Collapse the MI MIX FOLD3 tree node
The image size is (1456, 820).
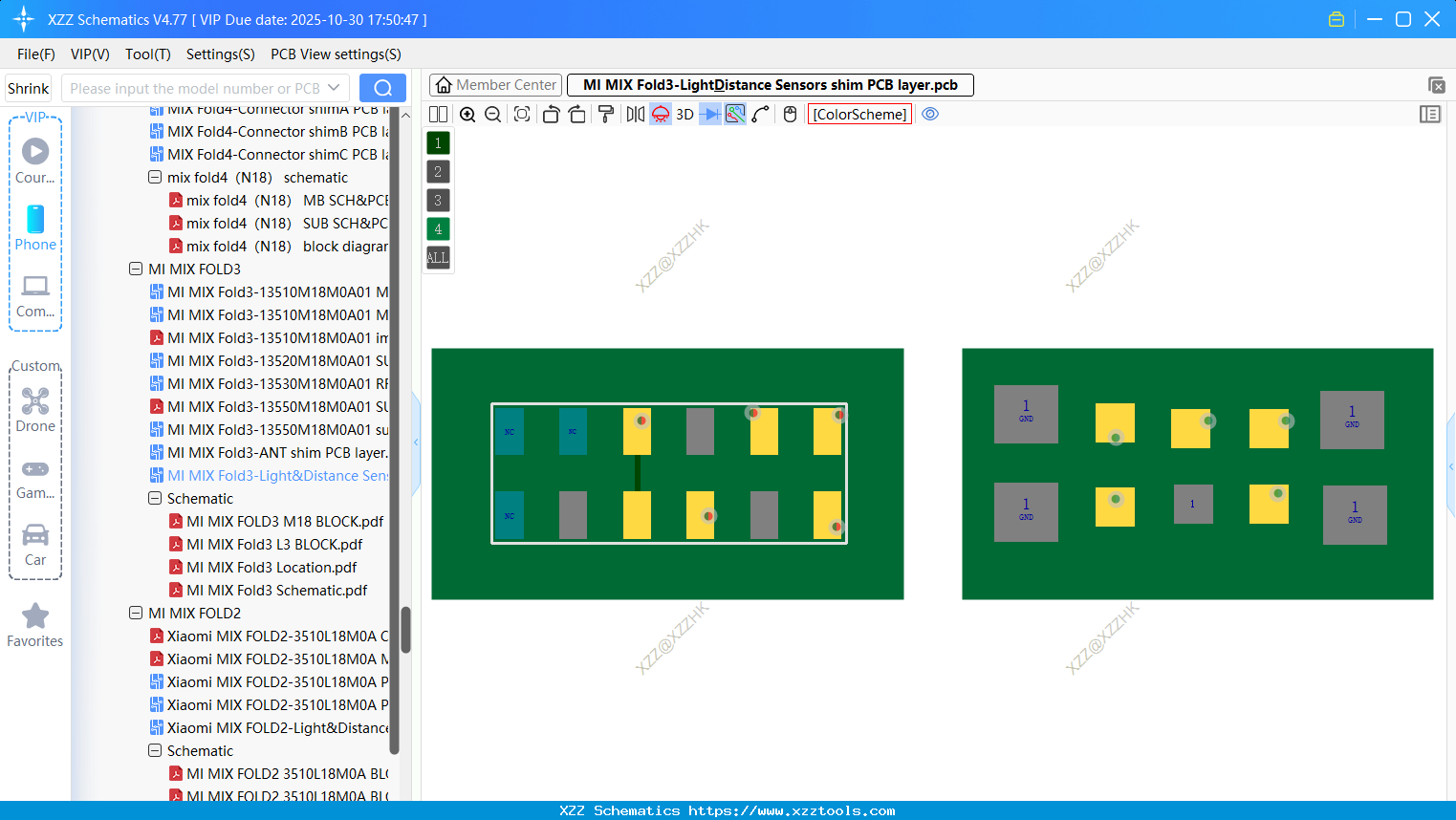click(x=136, y=269)
